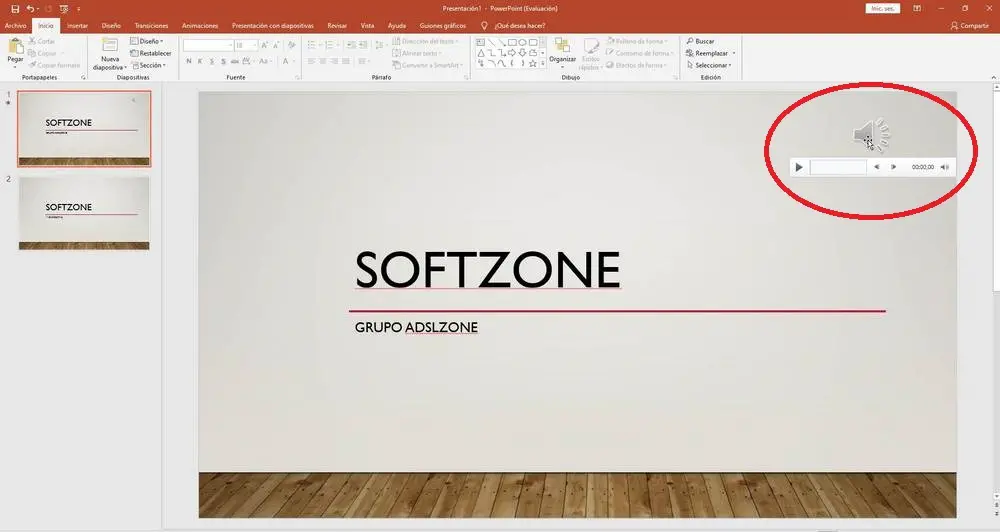Select the star shape in gallery
The width and height of the screenshot is (1000, 532).
(533, 63)
